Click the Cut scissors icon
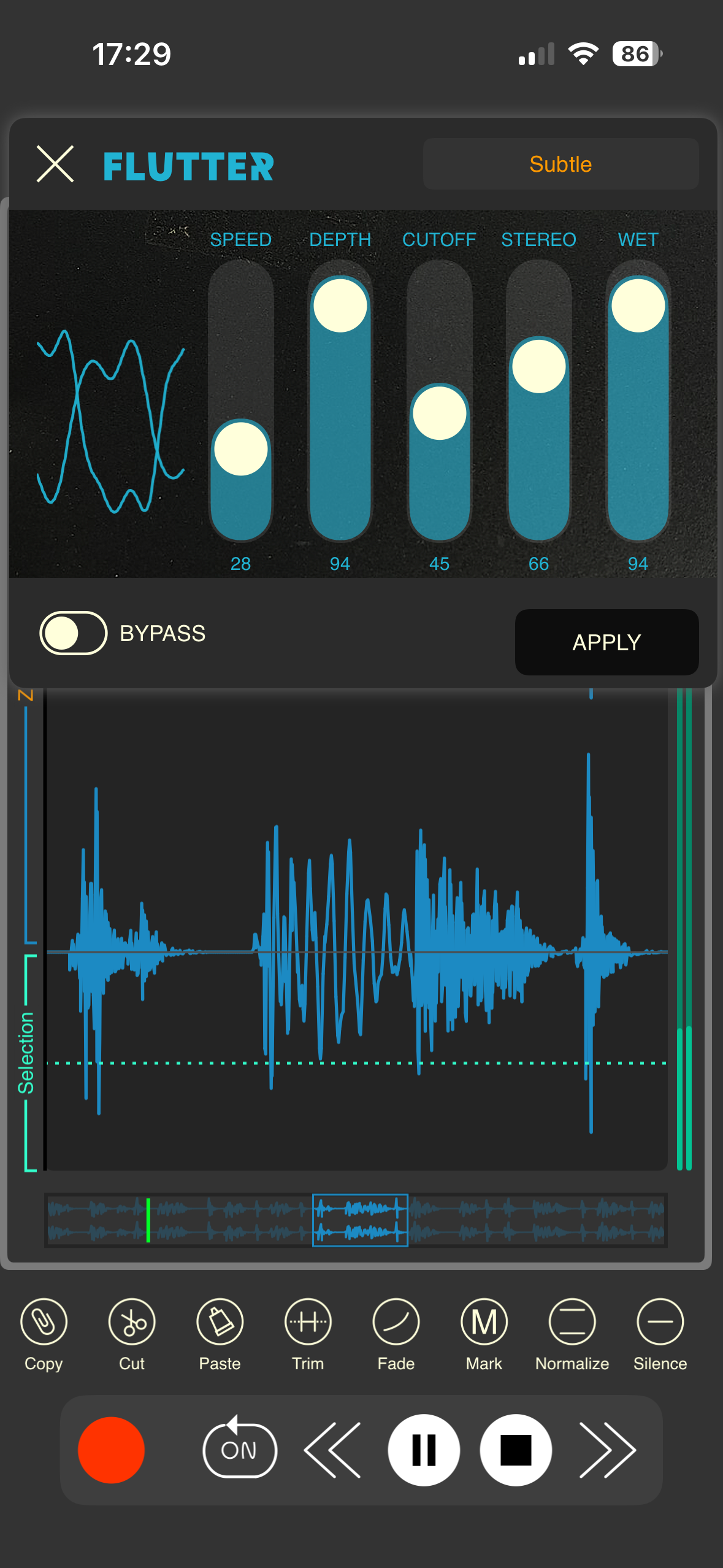This screenshot has height=1568, width=723. pyautogui.click(x=132, y=1321)
